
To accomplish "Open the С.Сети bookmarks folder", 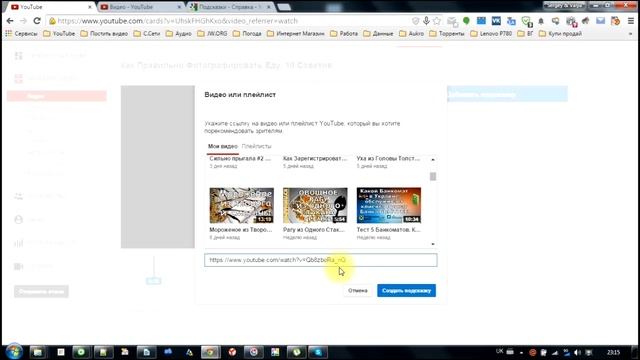I will click(x=147, y=33).
